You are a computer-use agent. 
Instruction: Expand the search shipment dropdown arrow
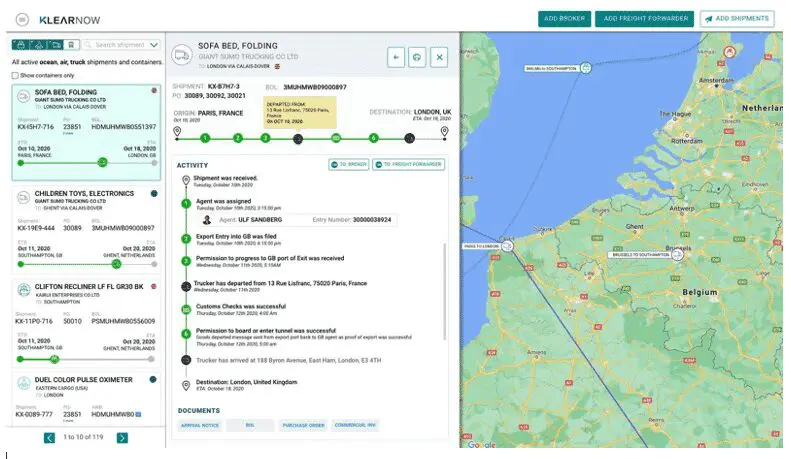pyautogui.click(x=154, y=45)
